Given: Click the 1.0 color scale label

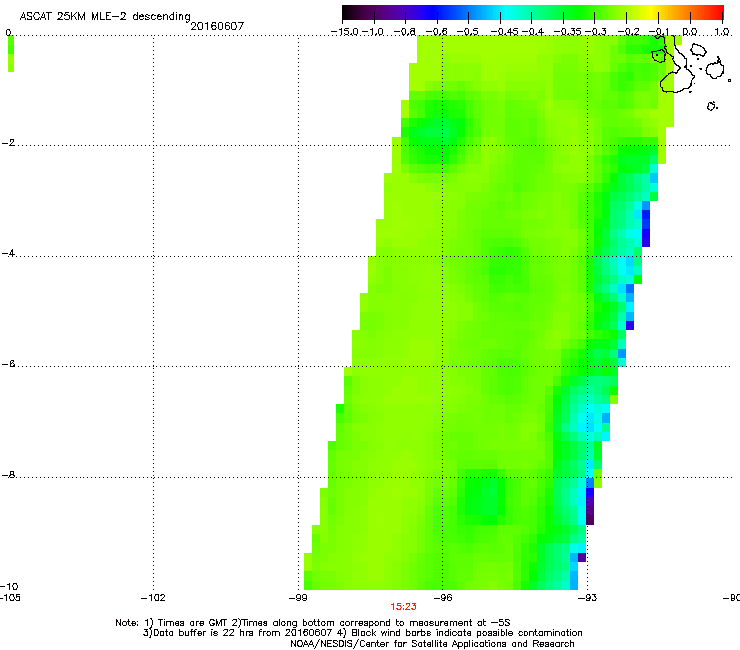Looking at the screenshot, I should [x=722, y=32].
